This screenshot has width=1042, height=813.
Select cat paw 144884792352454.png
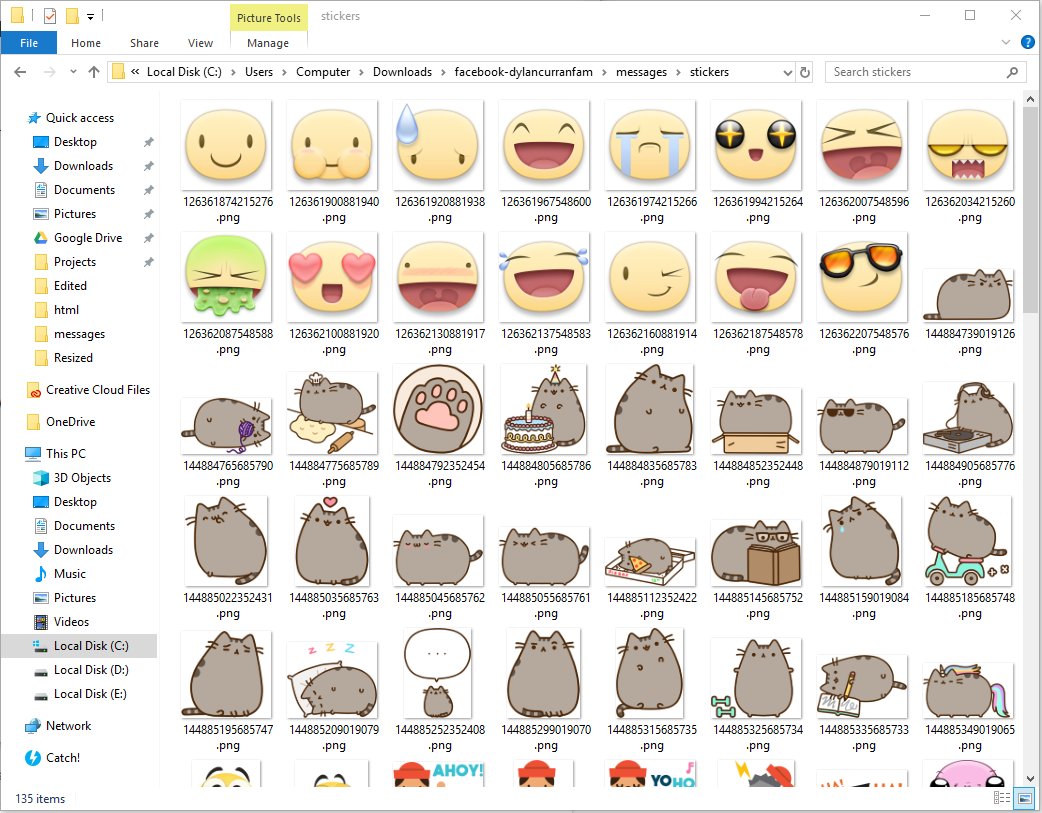click(x=439, y=409)
